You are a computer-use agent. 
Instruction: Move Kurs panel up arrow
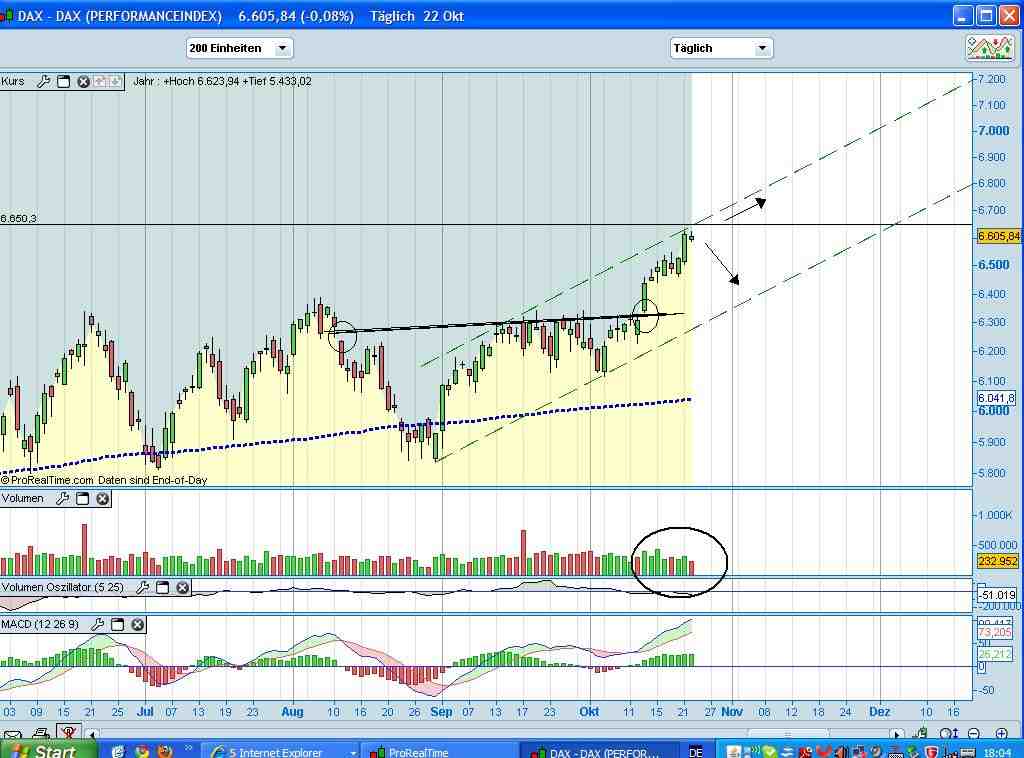point(100,82)
